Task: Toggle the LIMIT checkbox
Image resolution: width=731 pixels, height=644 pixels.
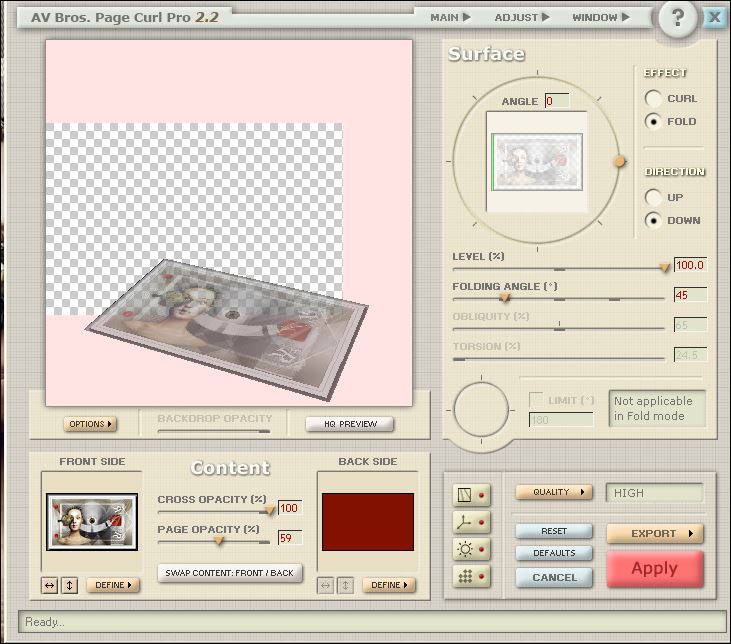Action: (536, 400)
